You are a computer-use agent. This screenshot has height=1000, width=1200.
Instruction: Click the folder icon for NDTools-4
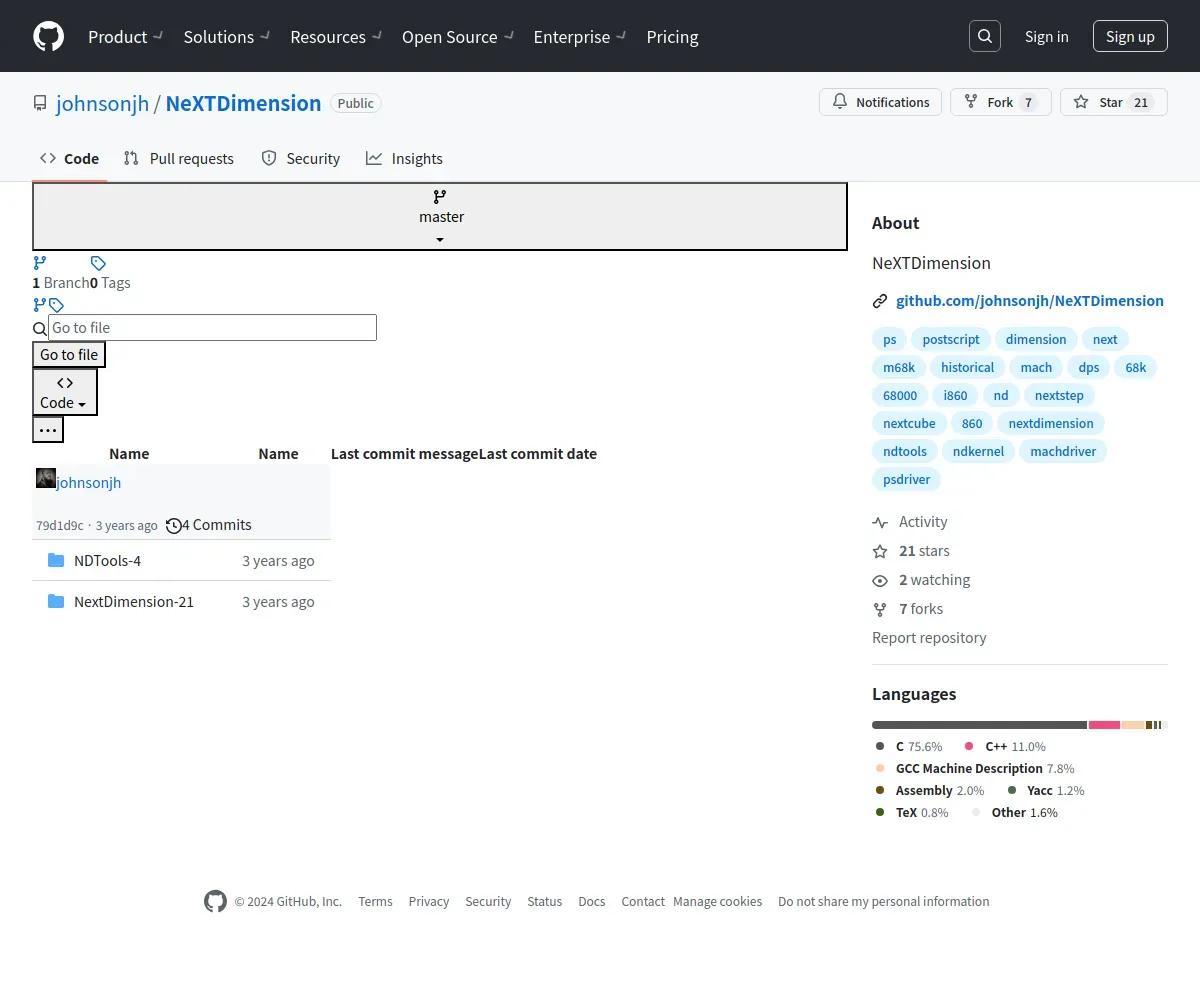click(x=56, y=560)
